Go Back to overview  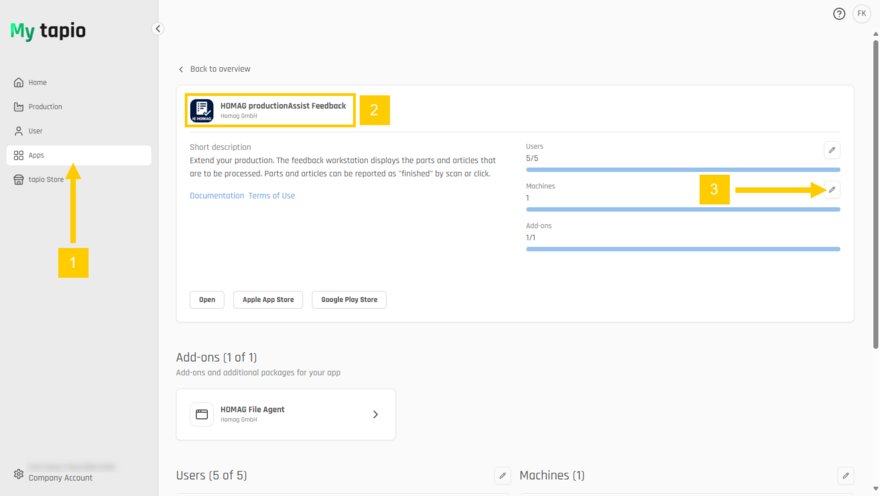click(220, 69)
